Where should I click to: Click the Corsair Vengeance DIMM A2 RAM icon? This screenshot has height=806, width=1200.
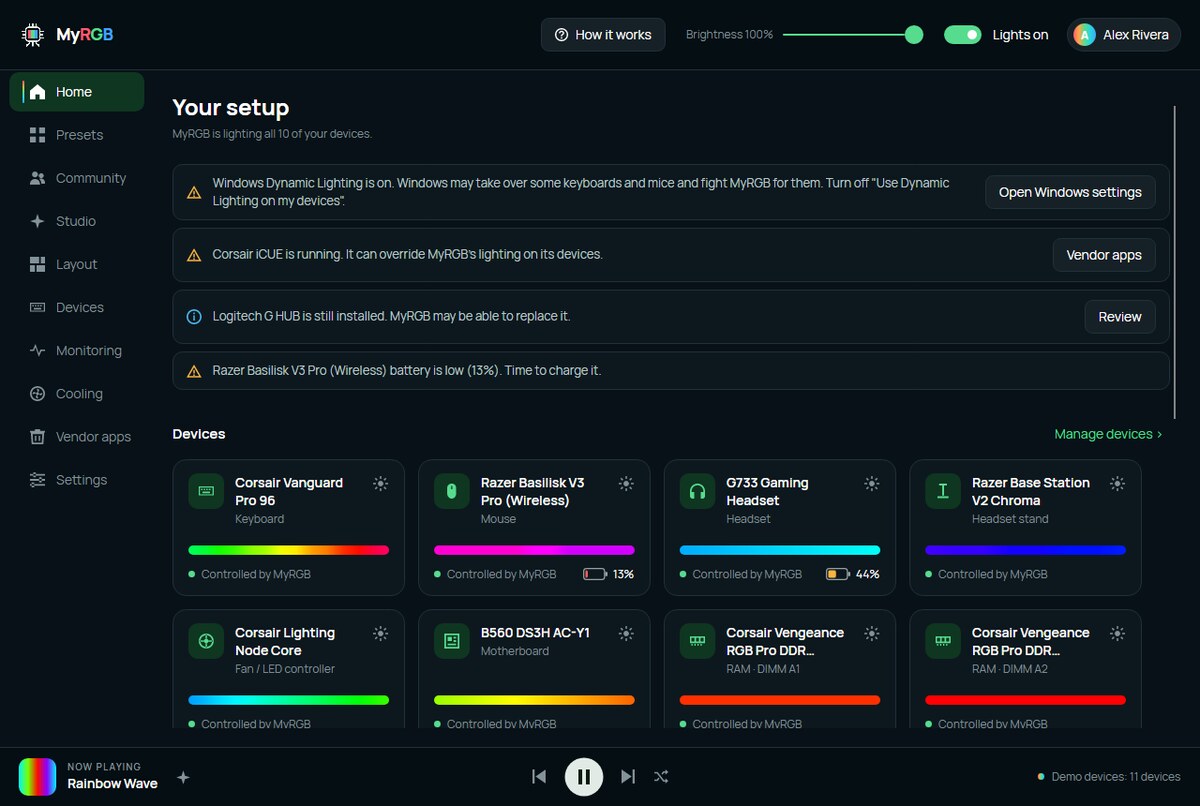(x=943, y=641)
